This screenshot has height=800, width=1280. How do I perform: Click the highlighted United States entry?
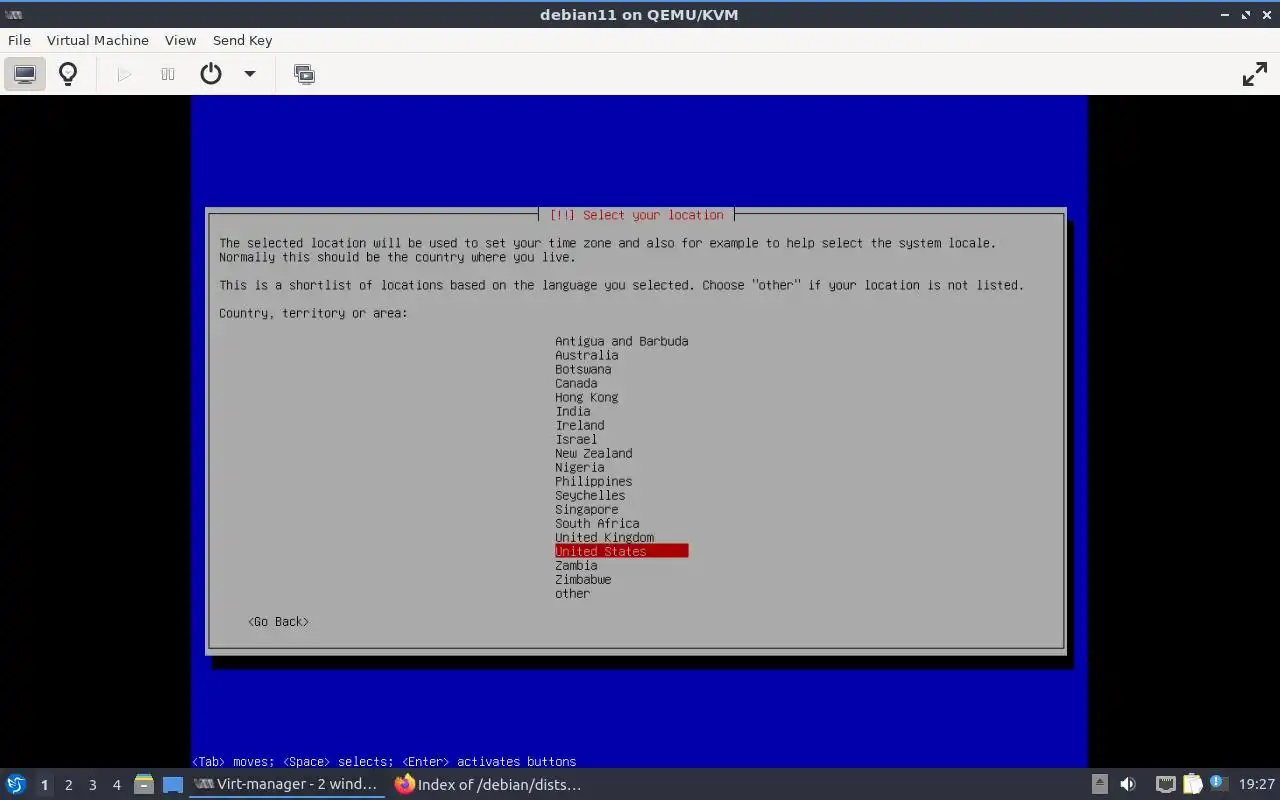(x=621, y=551)
